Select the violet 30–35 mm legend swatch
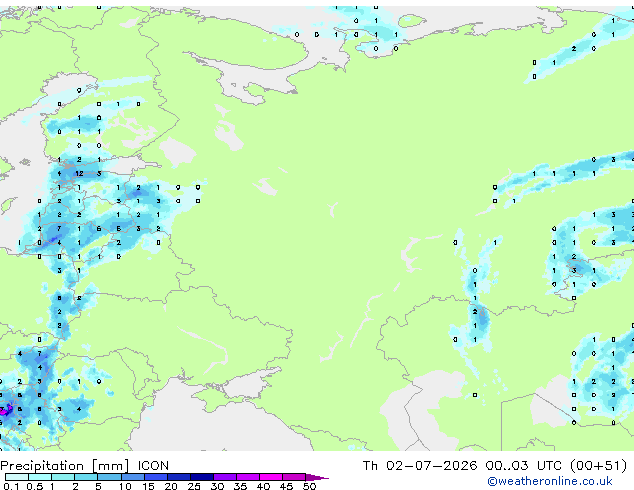This screenshot has width=634, height=490. [224, 477]
